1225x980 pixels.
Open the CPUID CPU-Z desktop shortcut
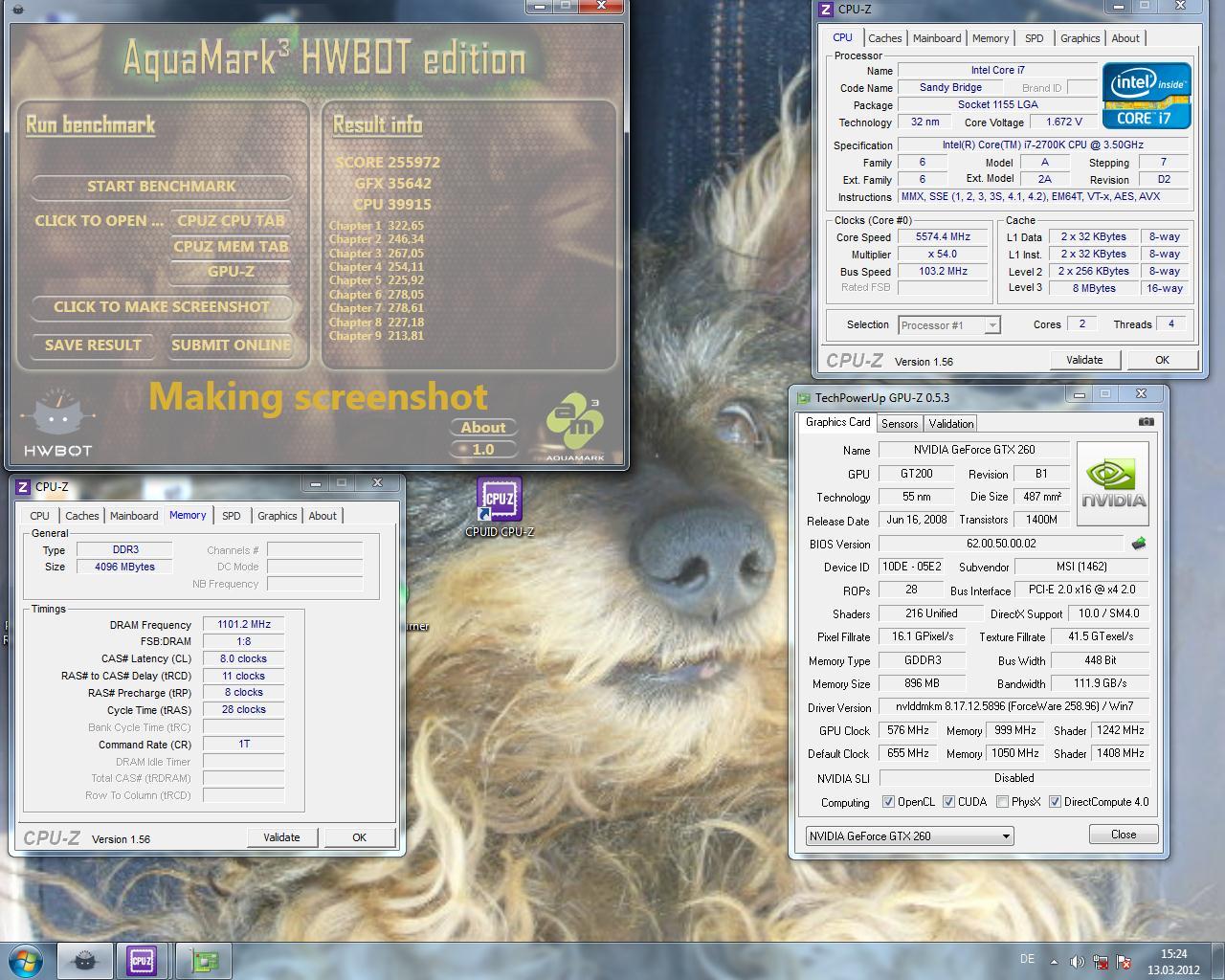[x=499, y=508]
